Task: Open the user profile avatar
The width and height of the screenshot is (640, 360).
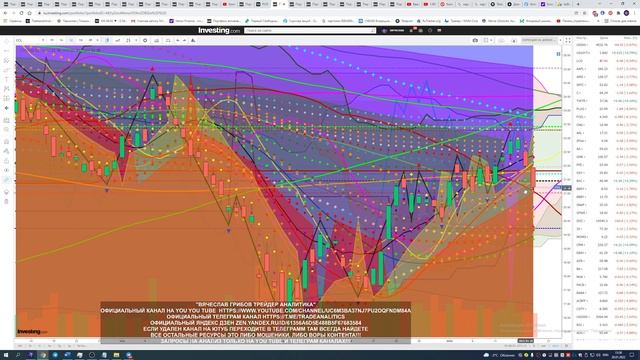Action: pos(384,31)
